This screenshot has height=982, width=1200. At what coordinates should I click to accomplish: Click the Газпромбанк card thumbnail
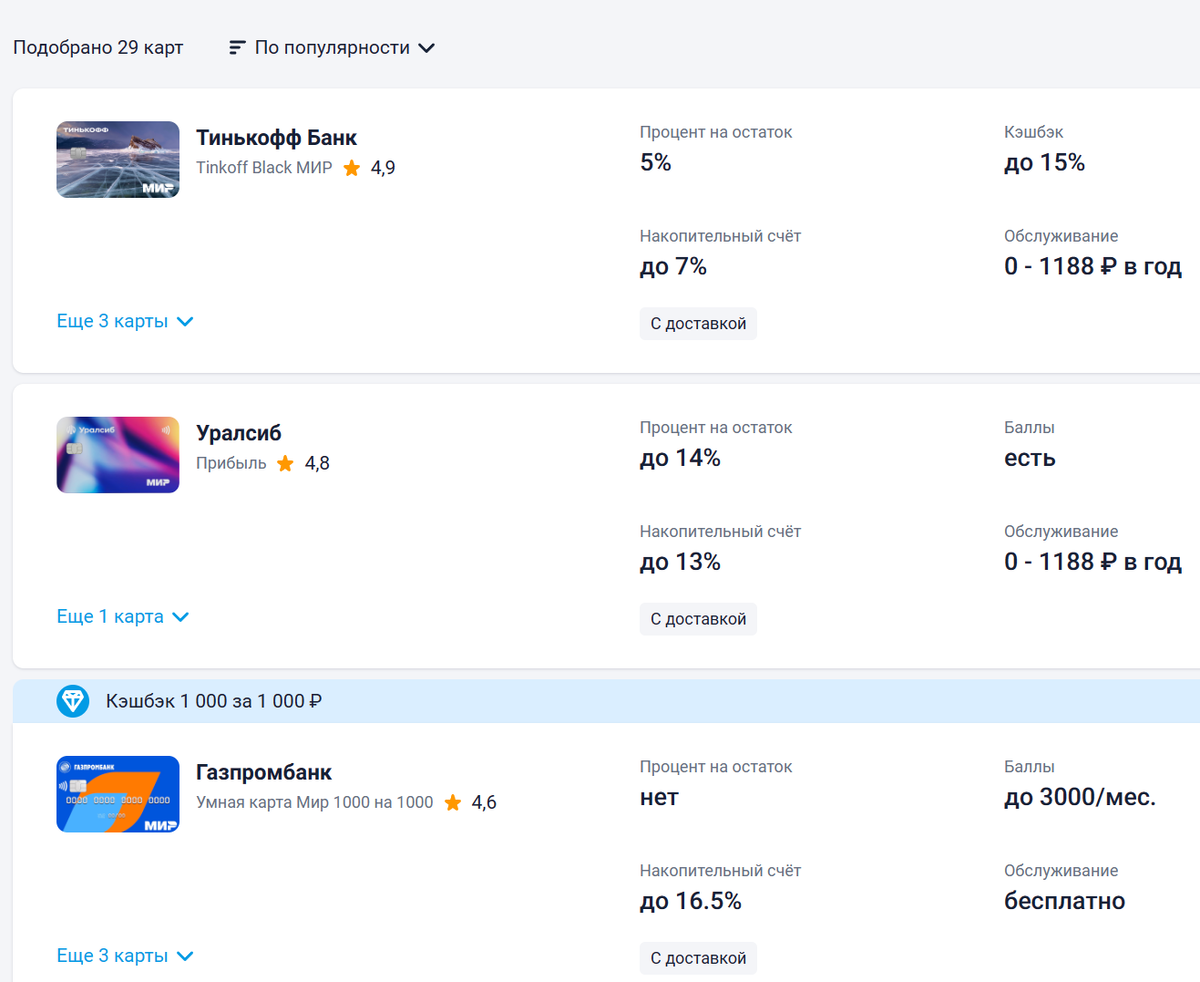tap(118, 795)
